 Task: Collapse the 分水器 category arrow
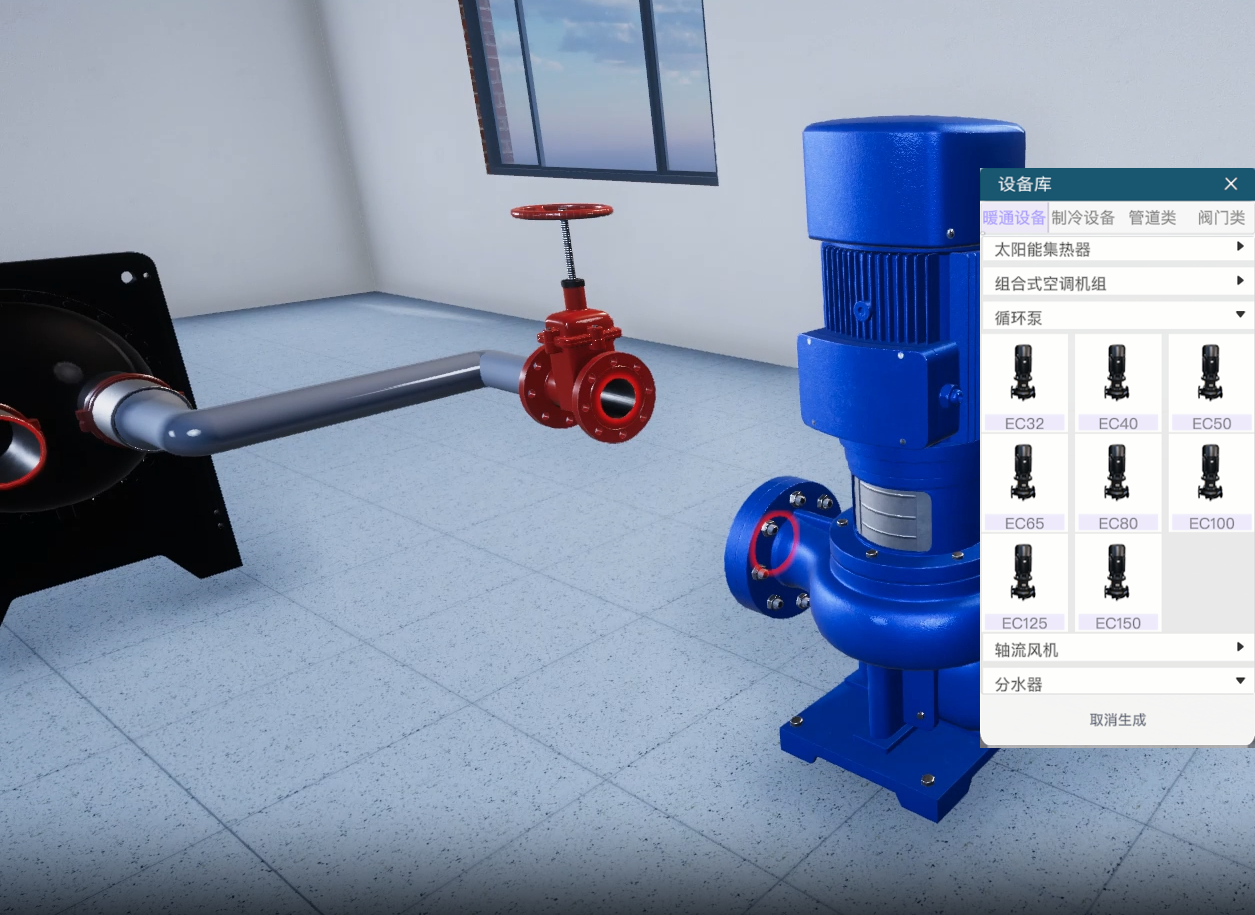(x=1240, y=681)
